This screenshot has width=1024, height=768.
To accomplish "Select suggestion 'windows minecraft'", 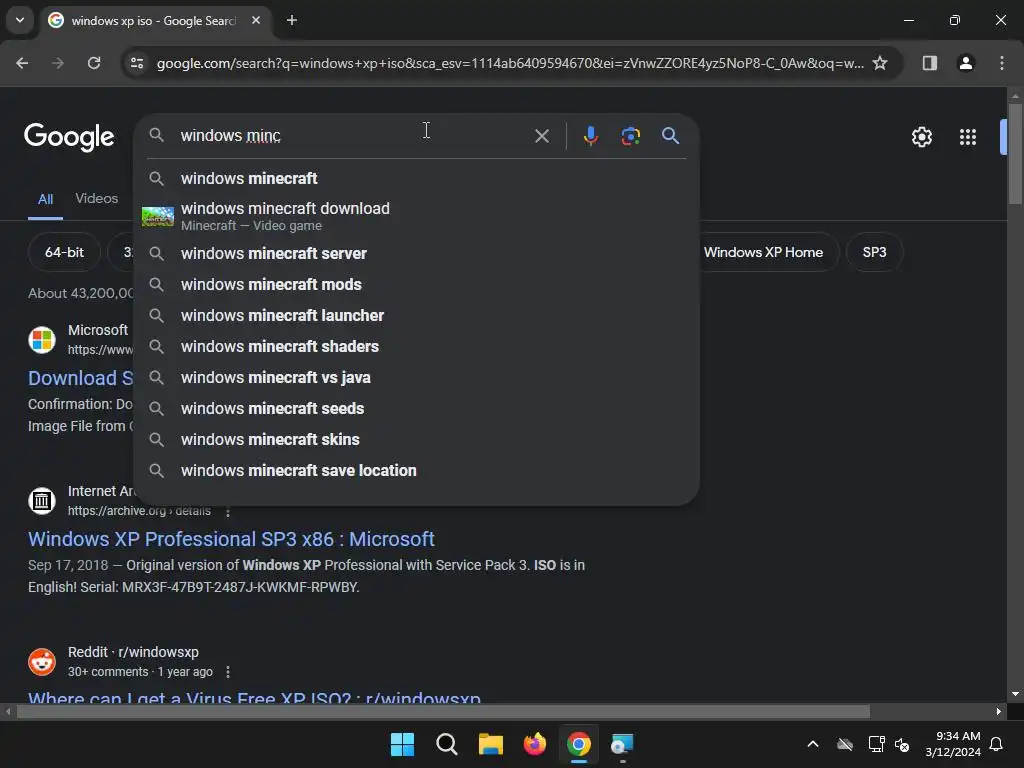I will pyautogui.click(x=416, y=178).
